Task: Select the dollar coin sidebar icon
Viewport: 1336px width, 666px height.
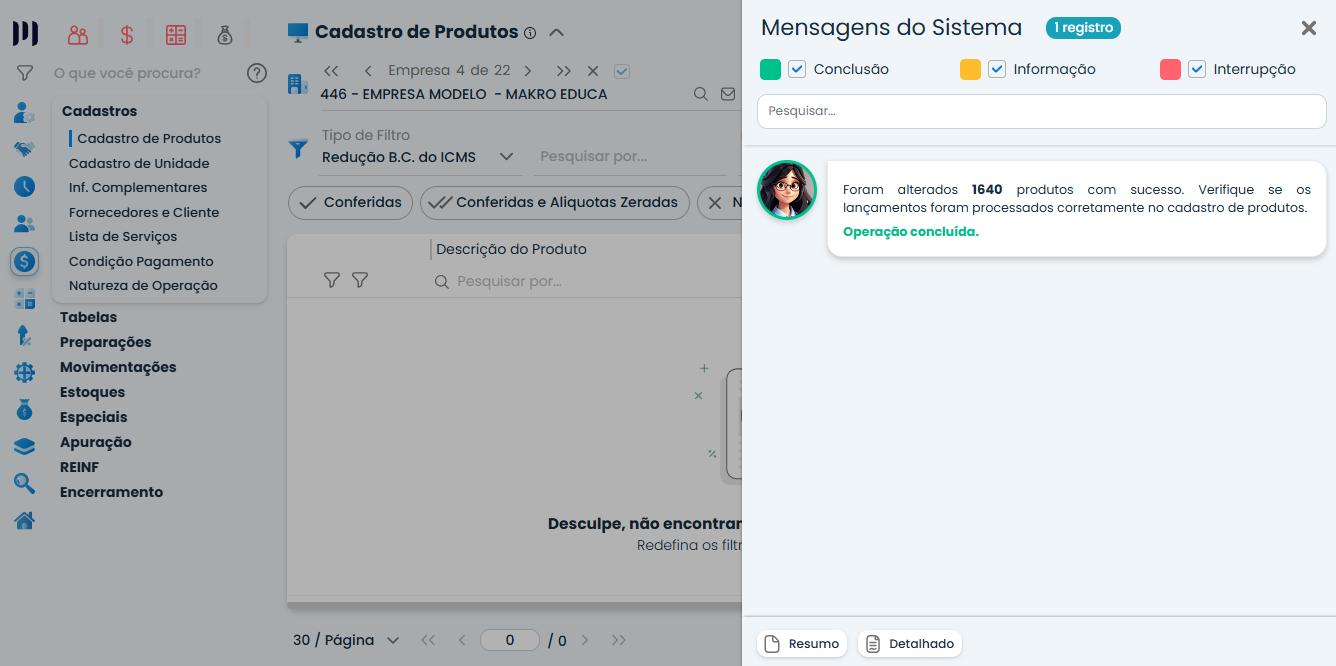Action: click(x=23, y=261)
